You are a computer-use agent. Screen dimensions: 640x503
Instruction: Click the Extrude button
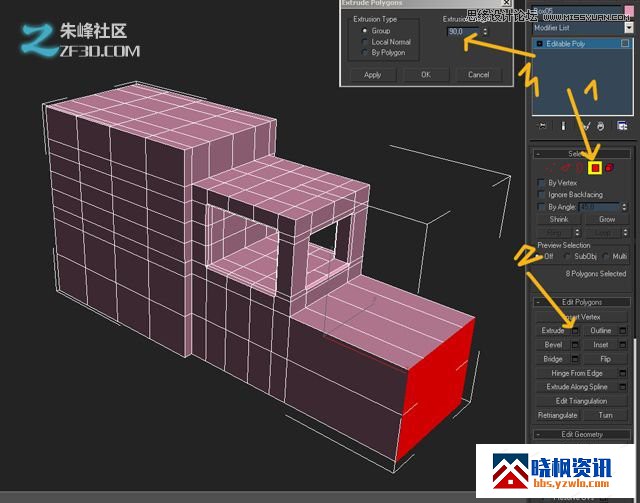click(553, 331)
